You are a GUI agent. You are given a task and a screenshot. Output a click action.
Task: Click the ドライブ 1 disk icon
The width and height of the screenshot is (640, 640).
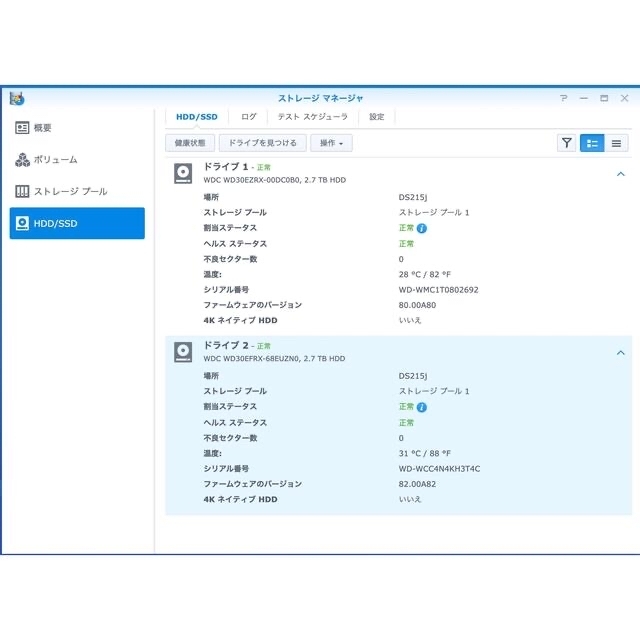[183, 173]
